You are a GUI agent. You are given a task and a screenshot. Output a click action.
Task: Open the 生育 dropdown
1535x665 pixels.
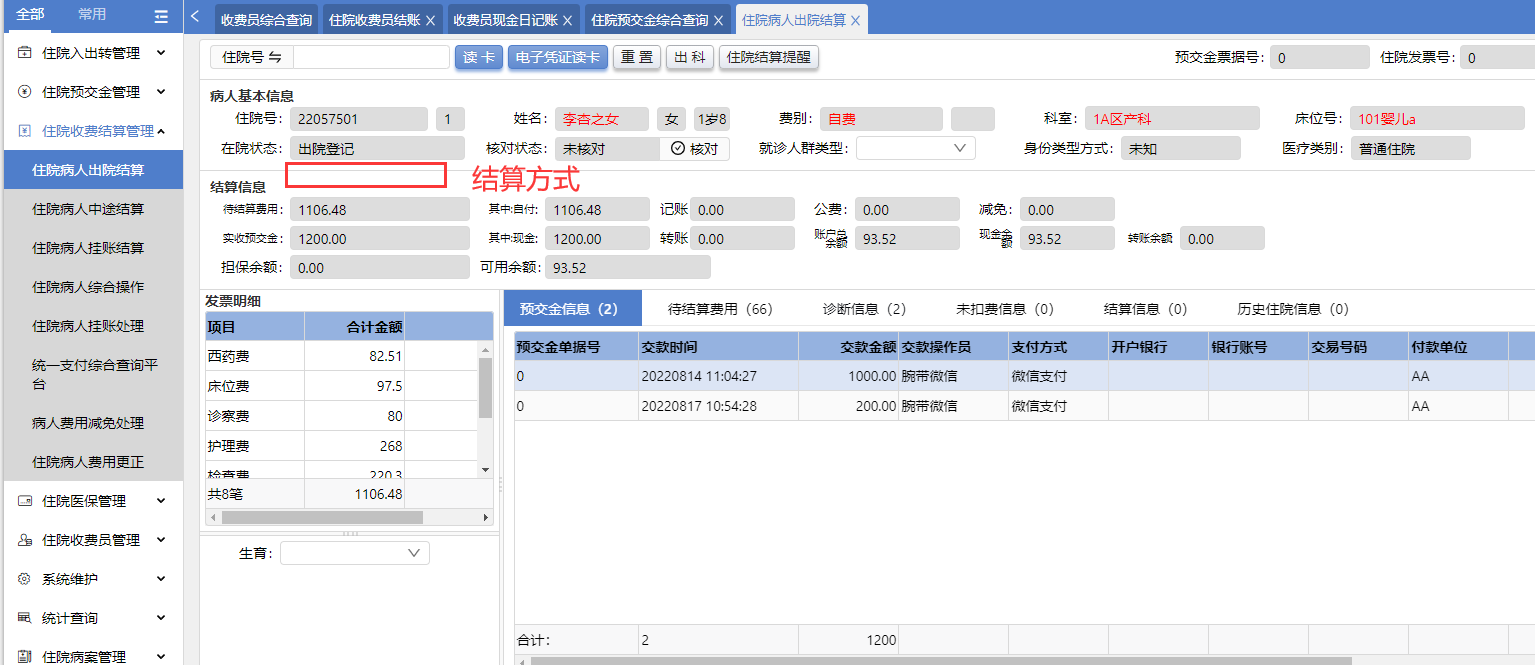(355, 553)
